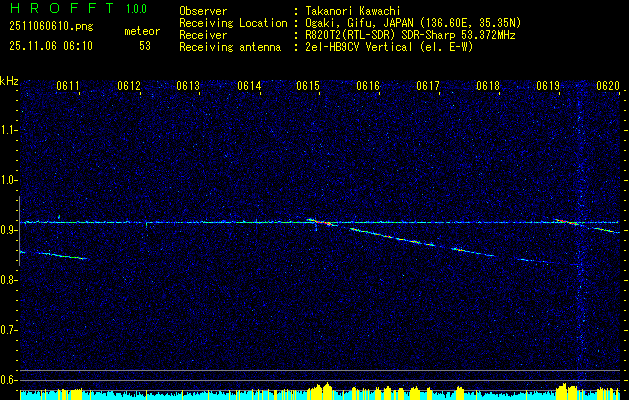The height and width of the screenshot is (400, 629).
Task: Select the 0.7 kHz axis label
Action: pos(9,330)
